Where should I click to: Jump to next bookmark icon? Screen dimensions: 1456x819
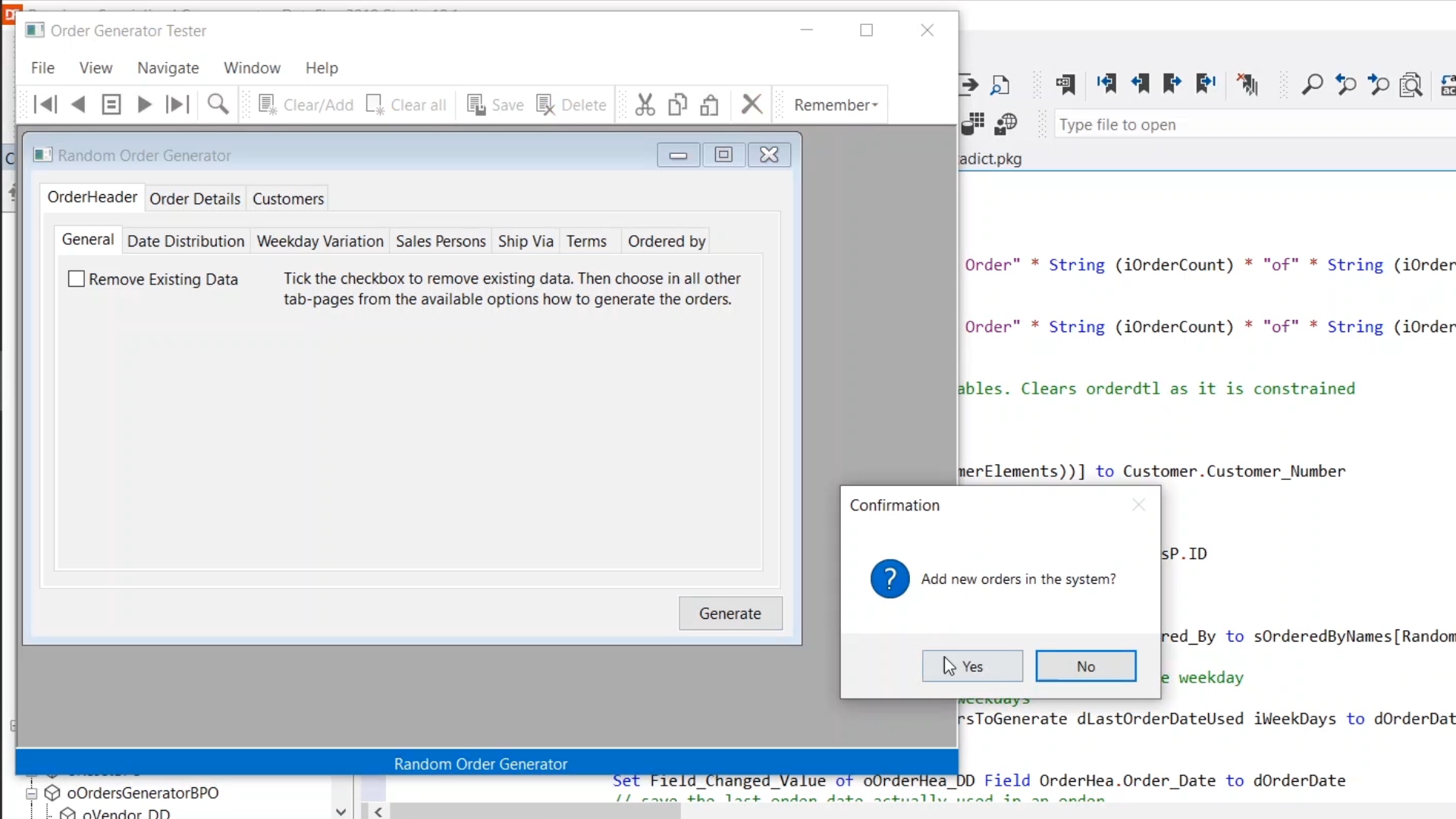click(x=1172, y=84)
